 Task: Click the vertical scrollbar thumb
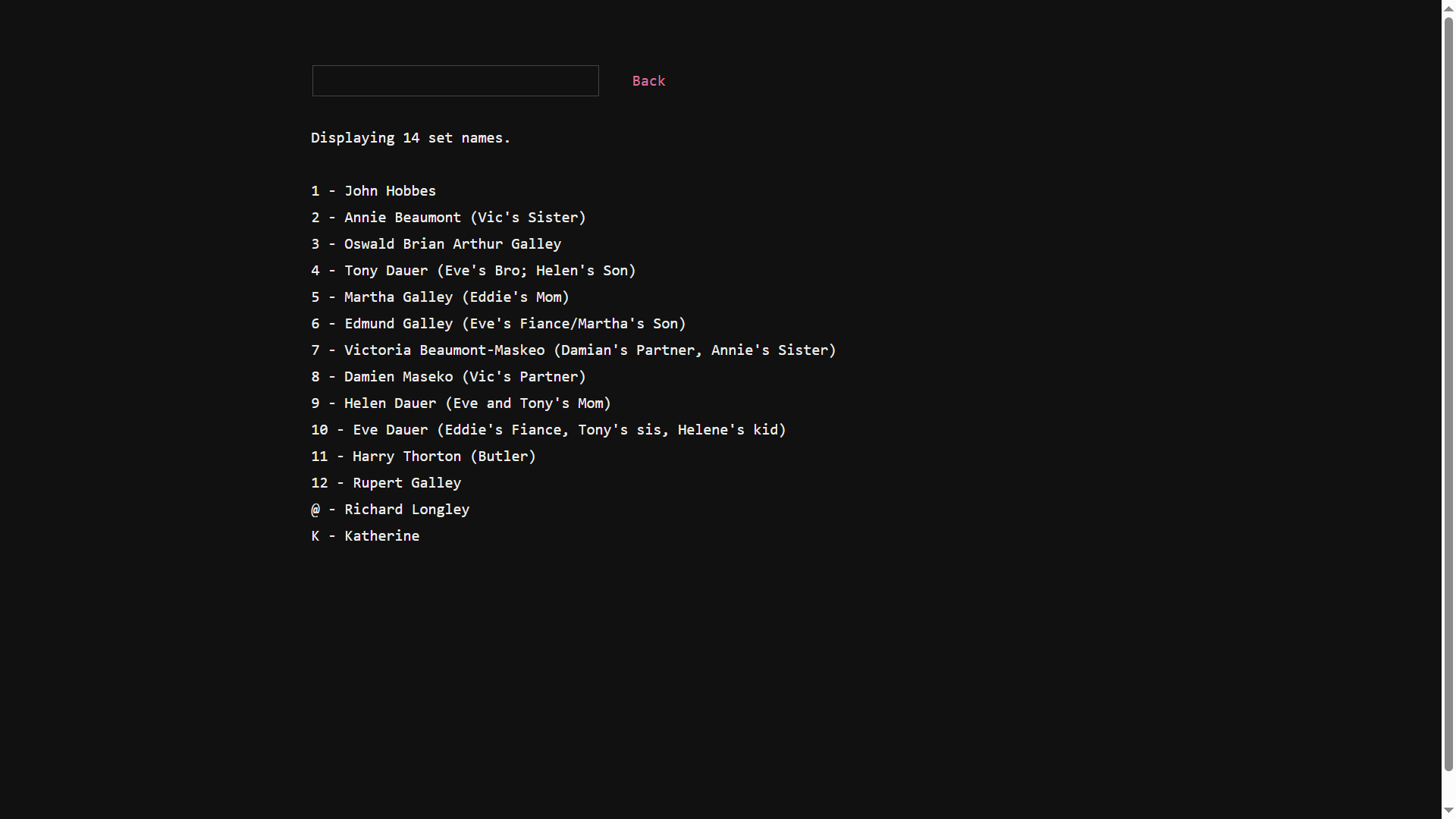coord(1448,394)
